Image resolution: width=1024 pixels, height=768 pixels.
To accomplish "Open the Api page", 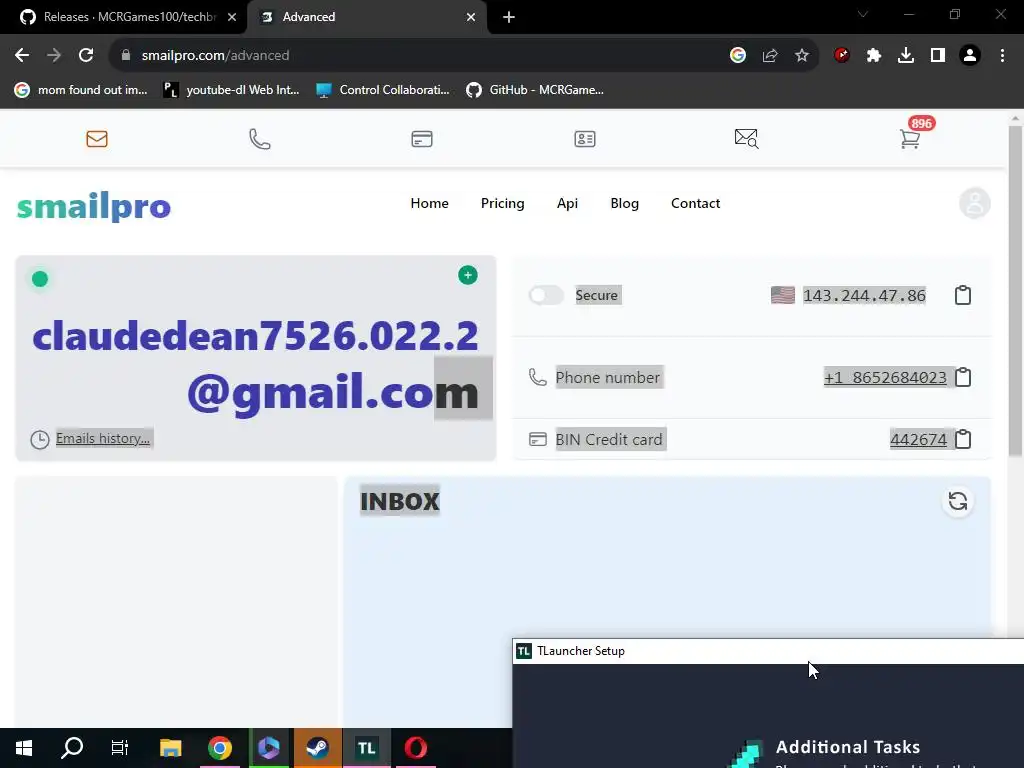I will (x=567, y=203).
